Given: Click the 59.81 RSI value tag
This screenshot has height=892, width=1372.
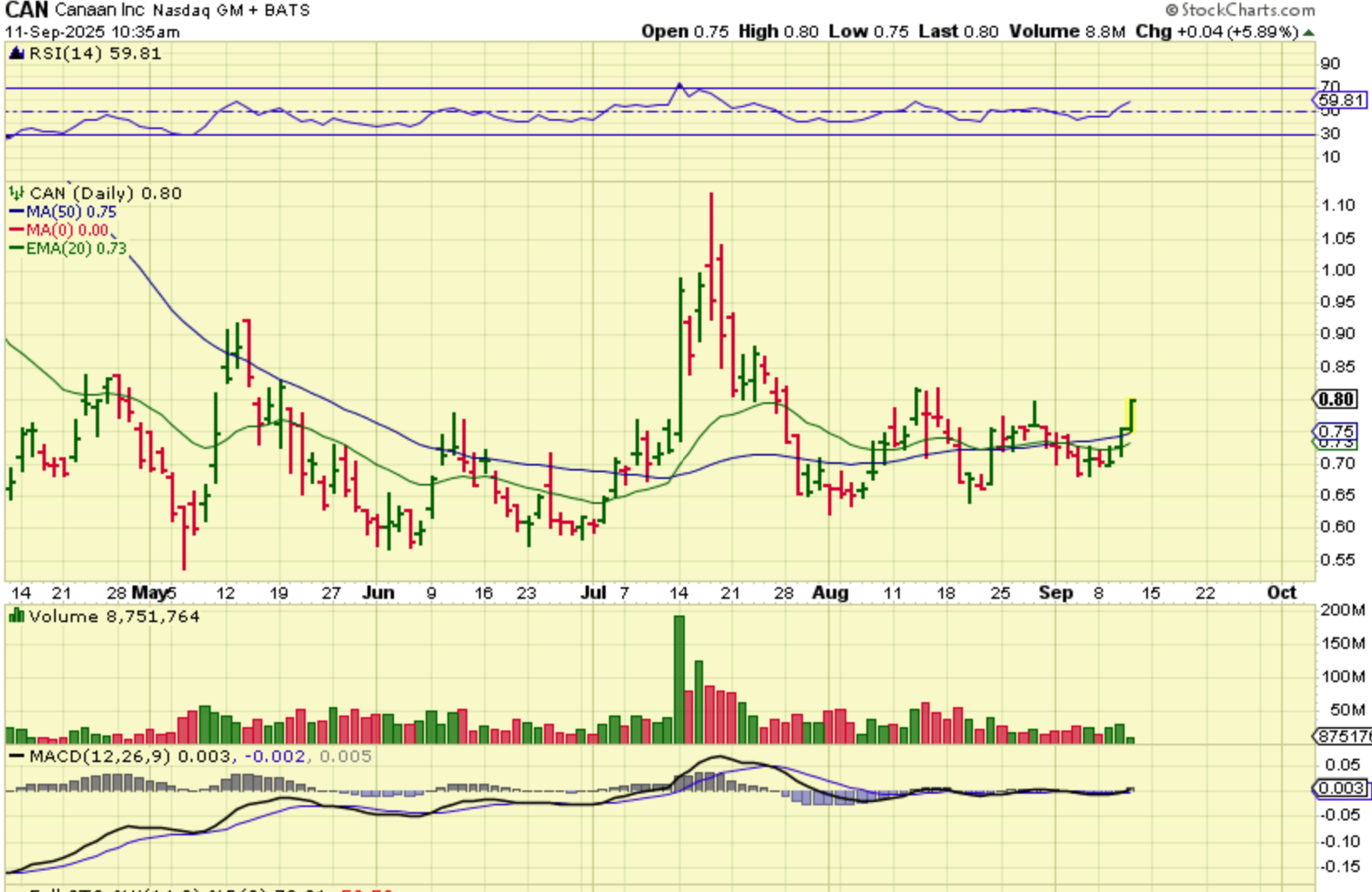Looking at the screenshot, I should pyautogui.click(x=1341, y=101).
